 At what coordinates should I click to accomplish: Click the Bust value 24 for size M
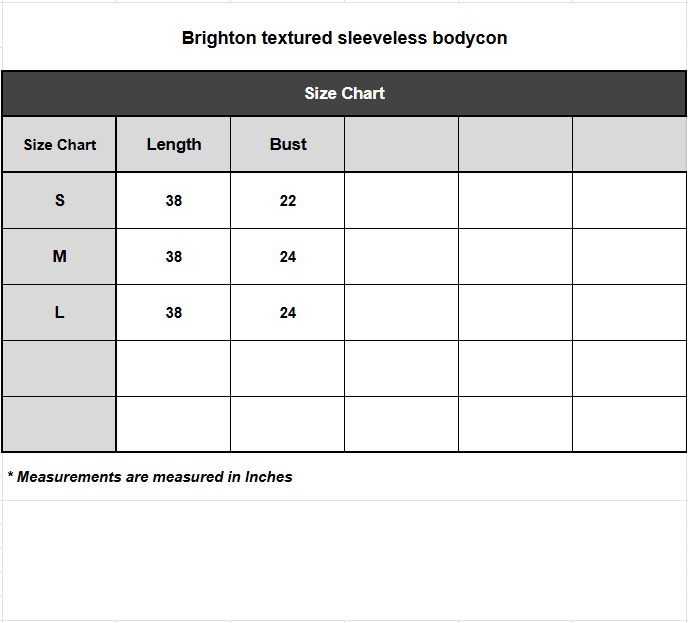click(x=288, y=256)
